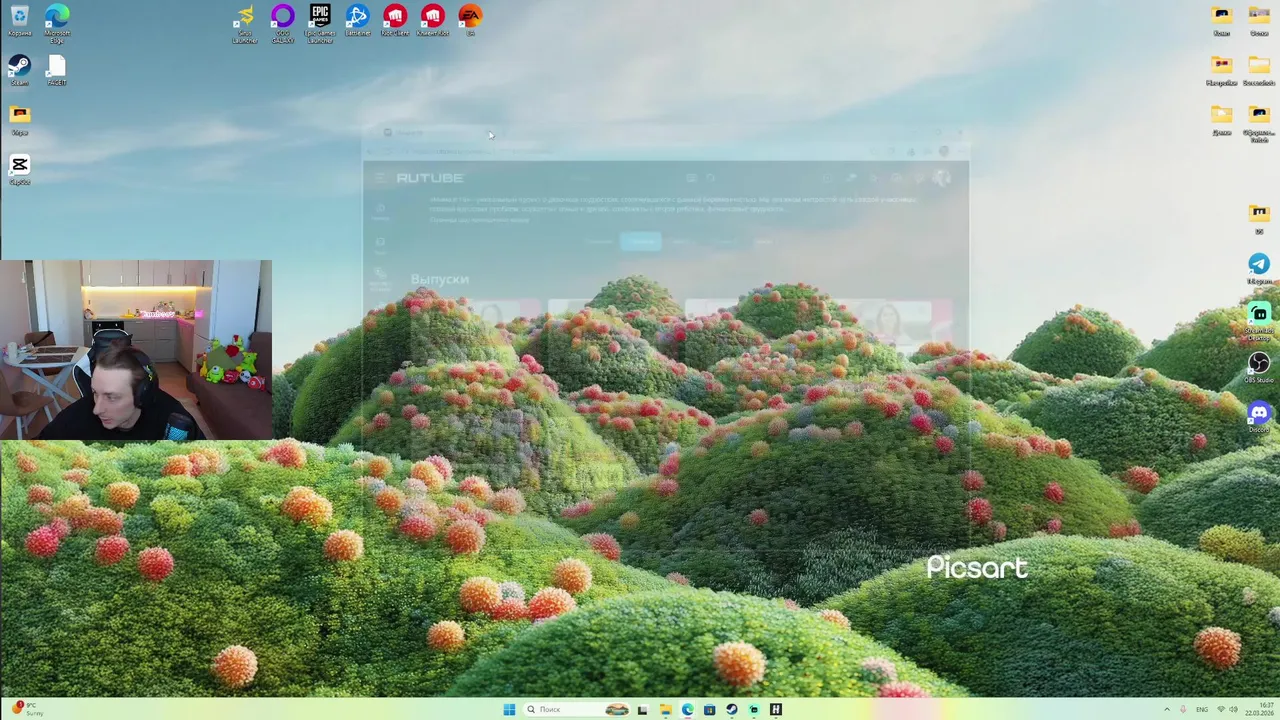The image size is (1280, 720).
Task: Select the Epic Games Launcher shortcut
Action: click(320, 22)
